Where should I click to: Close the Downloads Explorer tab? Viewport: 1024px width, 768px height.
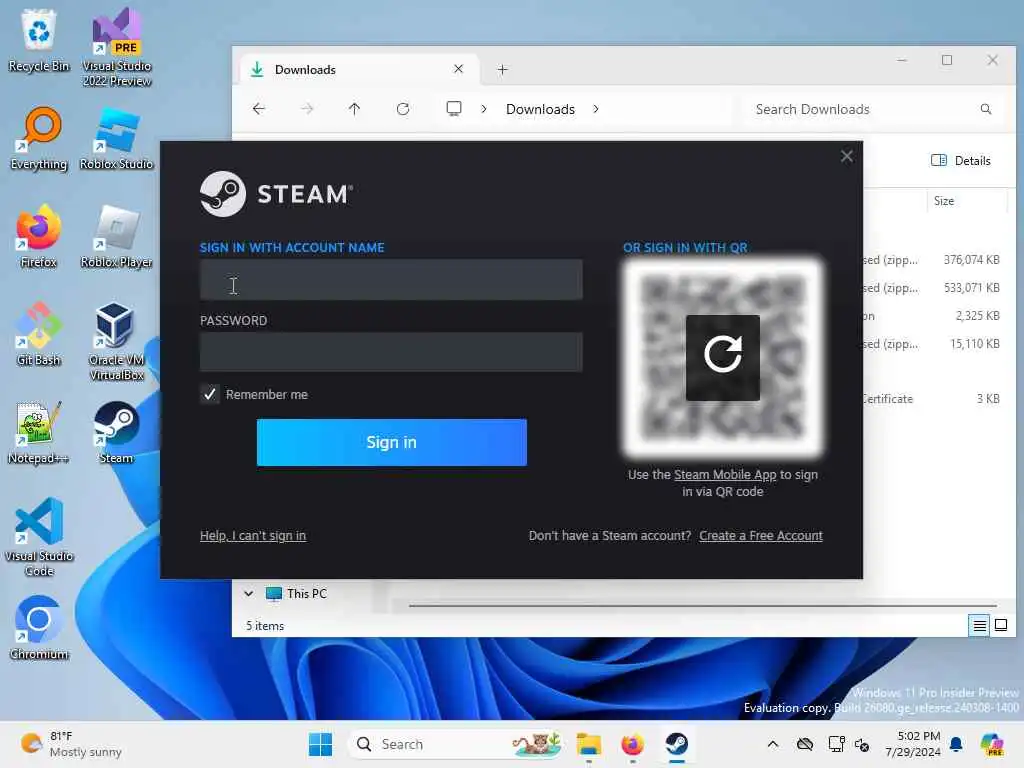click(x=458, y=69)
